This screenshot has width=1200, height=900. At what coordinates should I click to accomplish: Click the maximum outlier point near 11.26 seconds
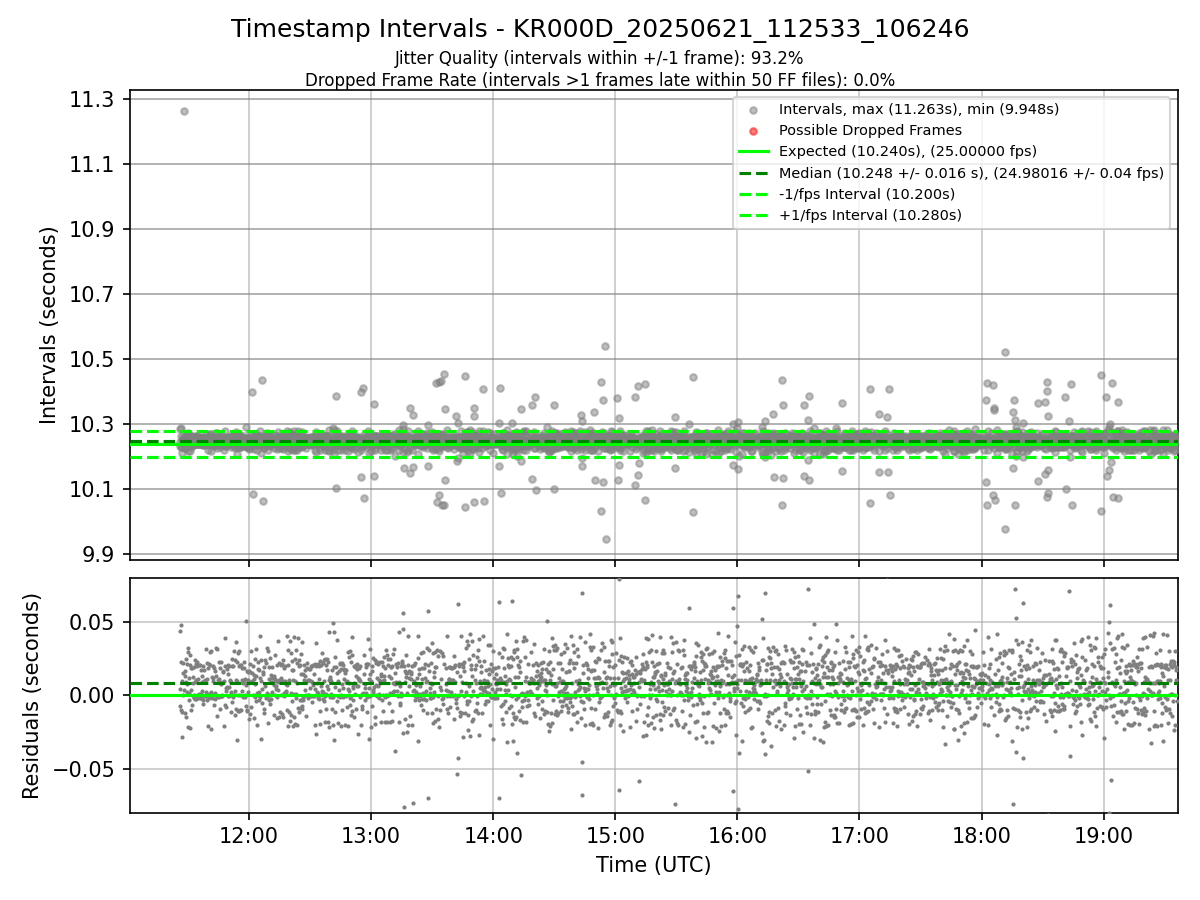tap(184, 111)
